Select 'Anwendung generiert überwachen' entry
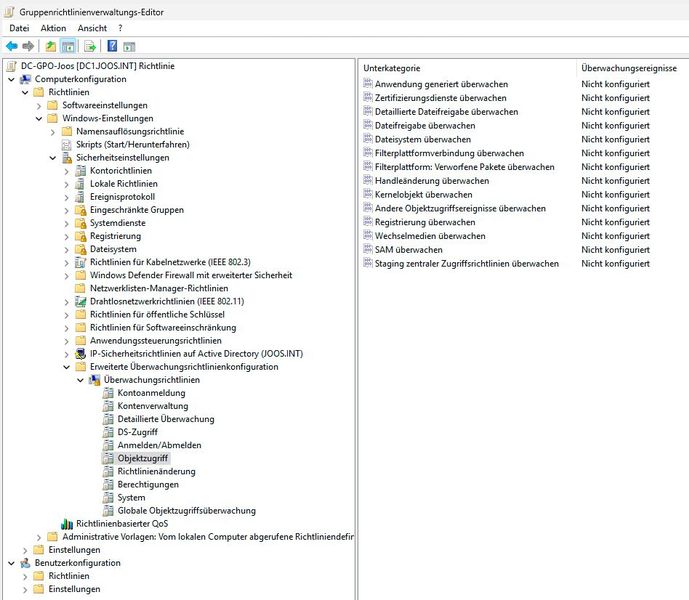Viewport: 689px width, 600px height. pos(441,84)
